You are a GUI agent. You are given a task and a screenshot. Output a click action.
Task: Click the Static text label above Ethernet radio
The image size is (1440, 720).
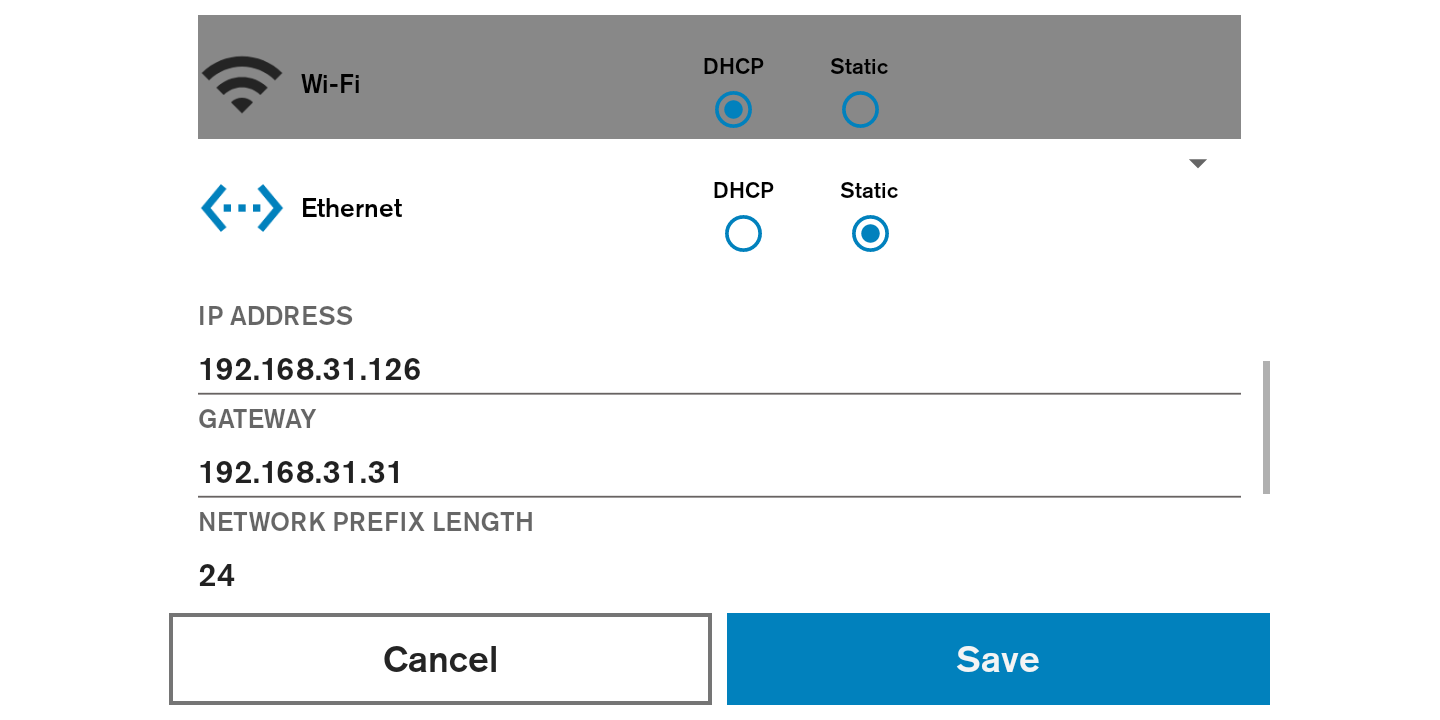869,191
